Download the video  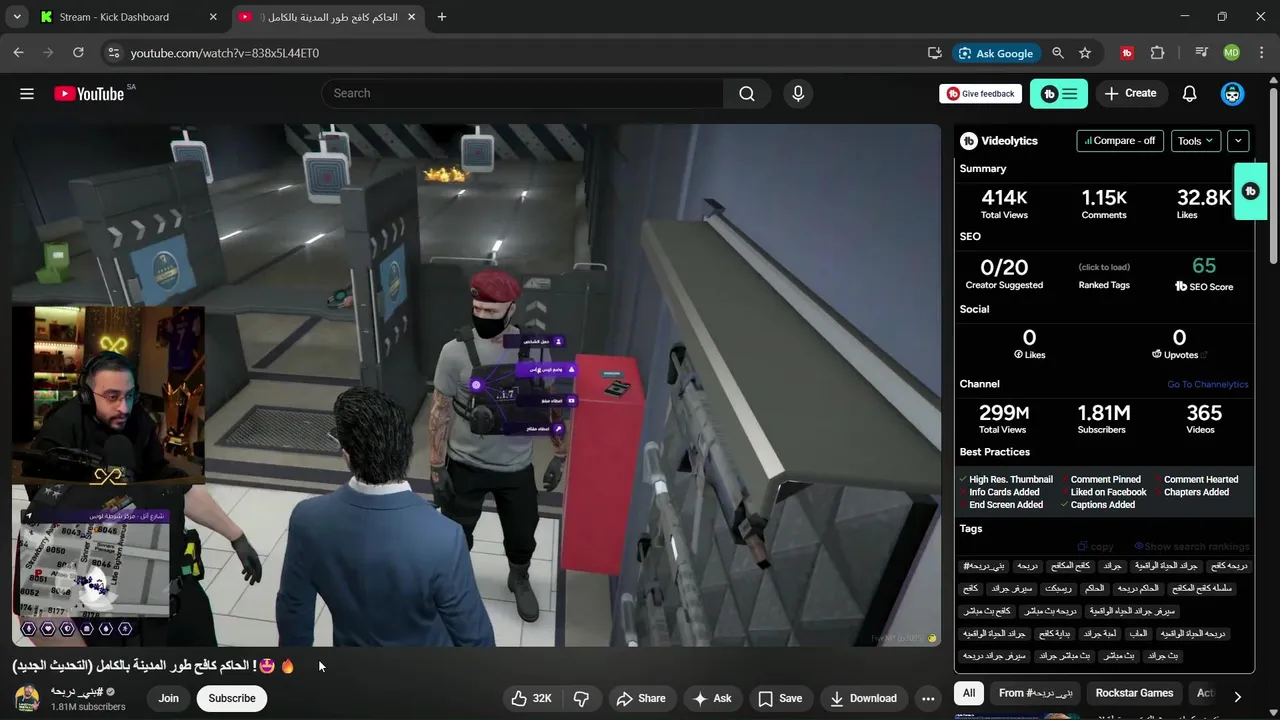point(863,698)
